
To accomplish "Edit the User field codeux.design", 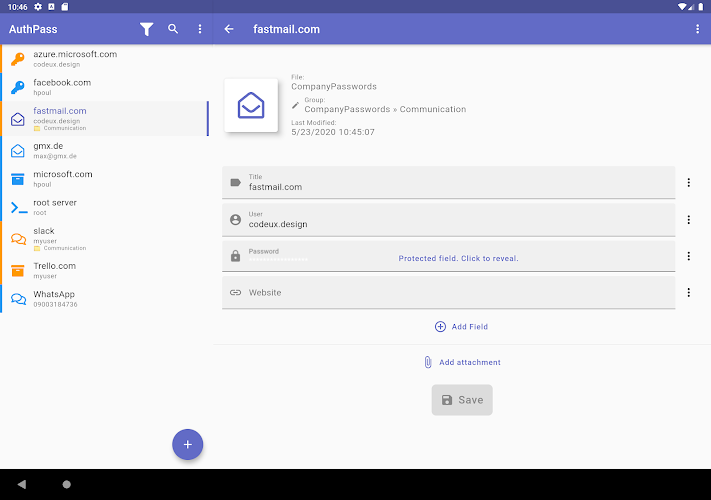I will [x=448, y=219].
